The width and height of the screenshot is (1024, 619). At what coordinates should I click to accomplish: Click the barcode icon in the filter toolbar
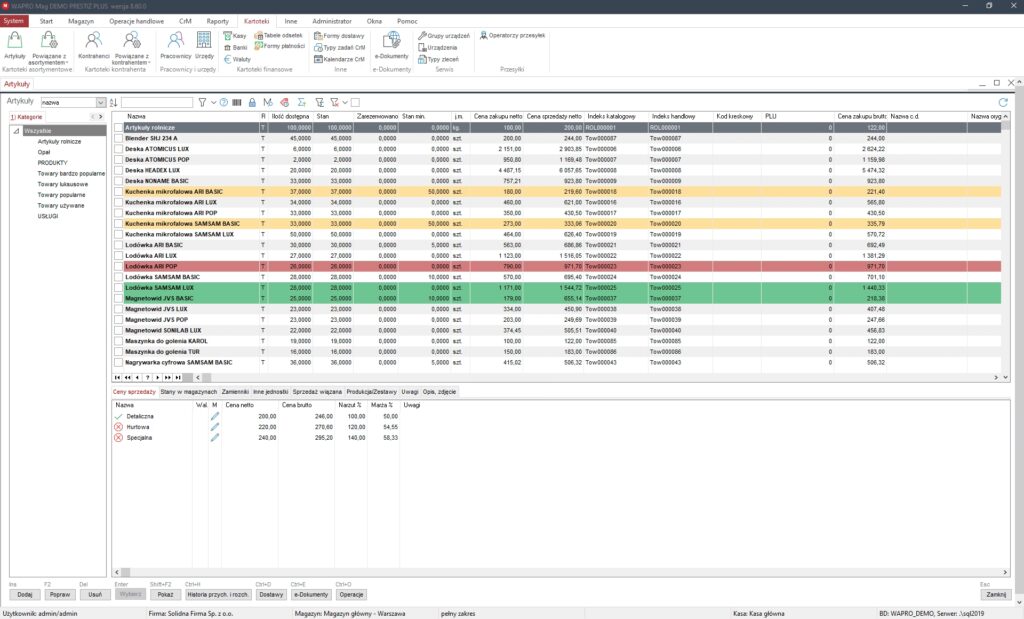[237, 102]
